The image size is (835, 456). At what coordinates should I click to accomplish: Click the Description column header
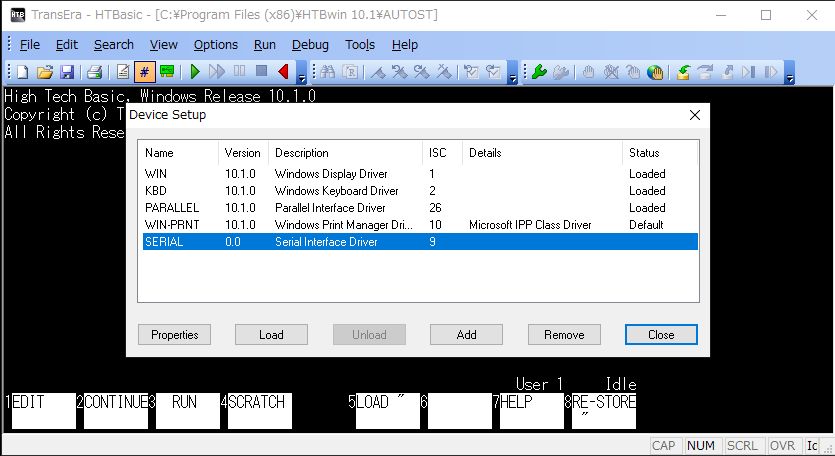pos(346,153)
